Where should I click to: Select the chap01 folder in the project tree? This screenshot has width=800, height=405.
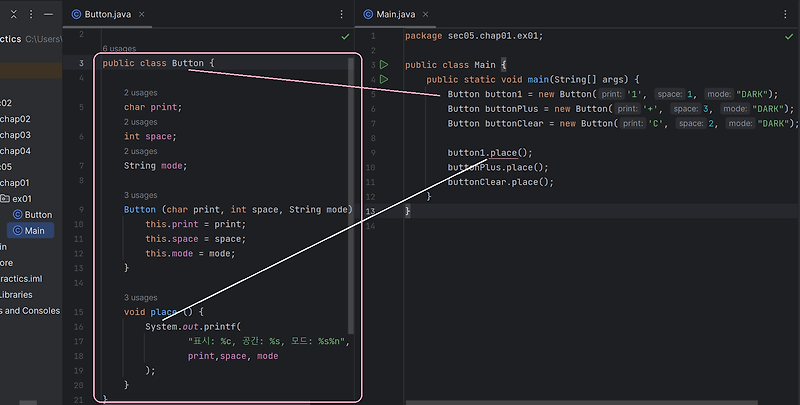(15, 183)
